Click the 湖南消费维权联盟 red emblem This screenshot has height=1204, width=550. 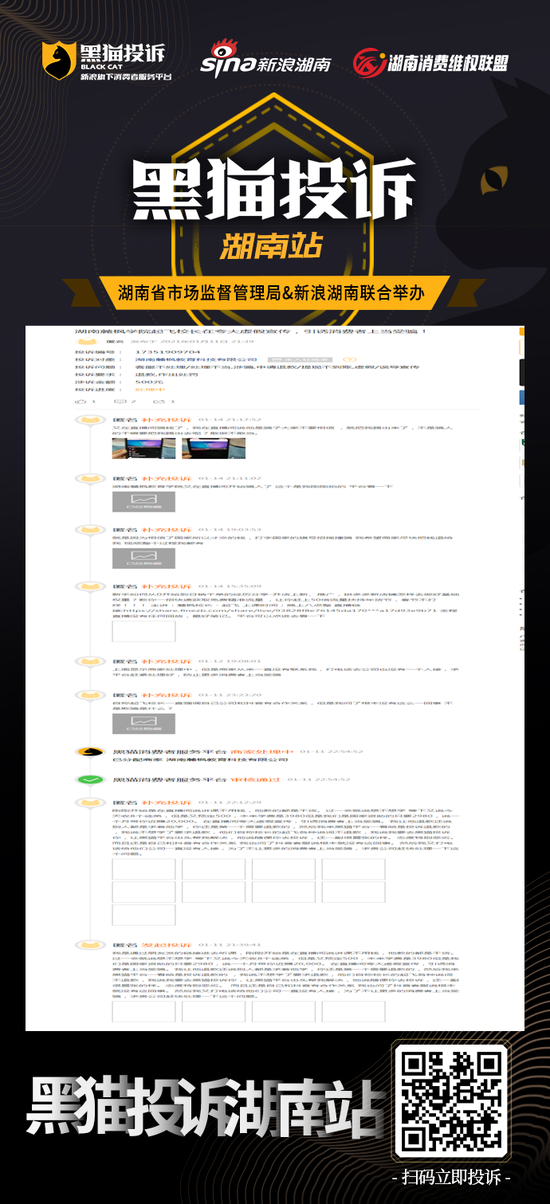(x=368, y=63)
